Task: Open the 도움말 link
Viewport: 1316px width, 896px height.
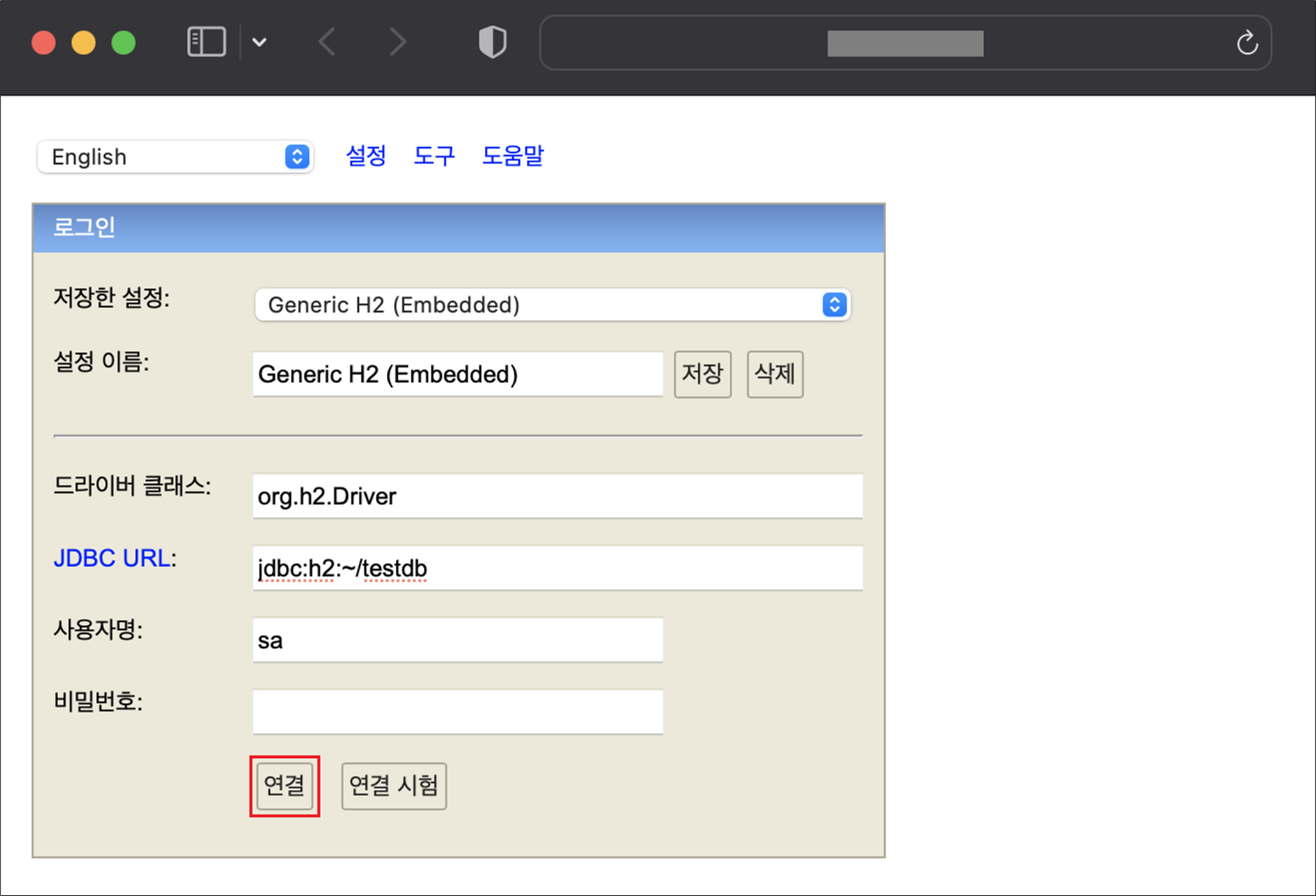Action: (x=512, y=155)
